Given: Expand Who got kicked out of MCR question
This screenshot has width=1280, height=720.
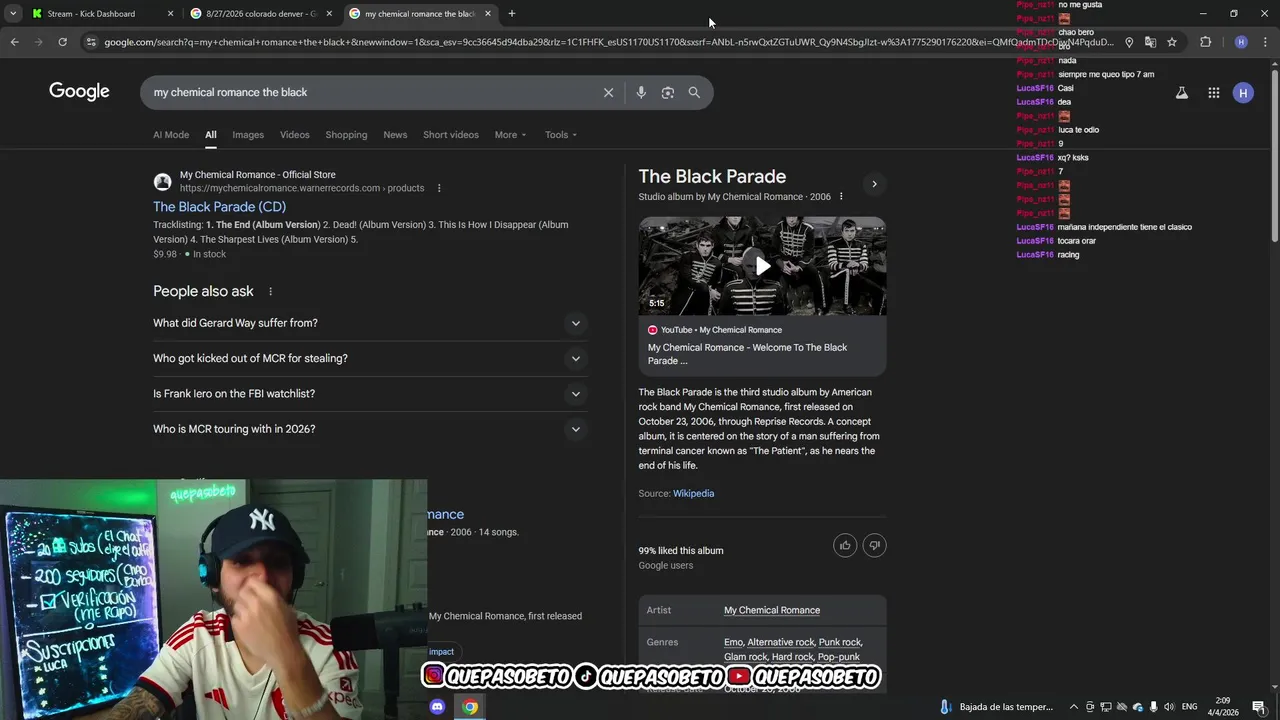Looking at the screenshot, I should tap(370, 358).
